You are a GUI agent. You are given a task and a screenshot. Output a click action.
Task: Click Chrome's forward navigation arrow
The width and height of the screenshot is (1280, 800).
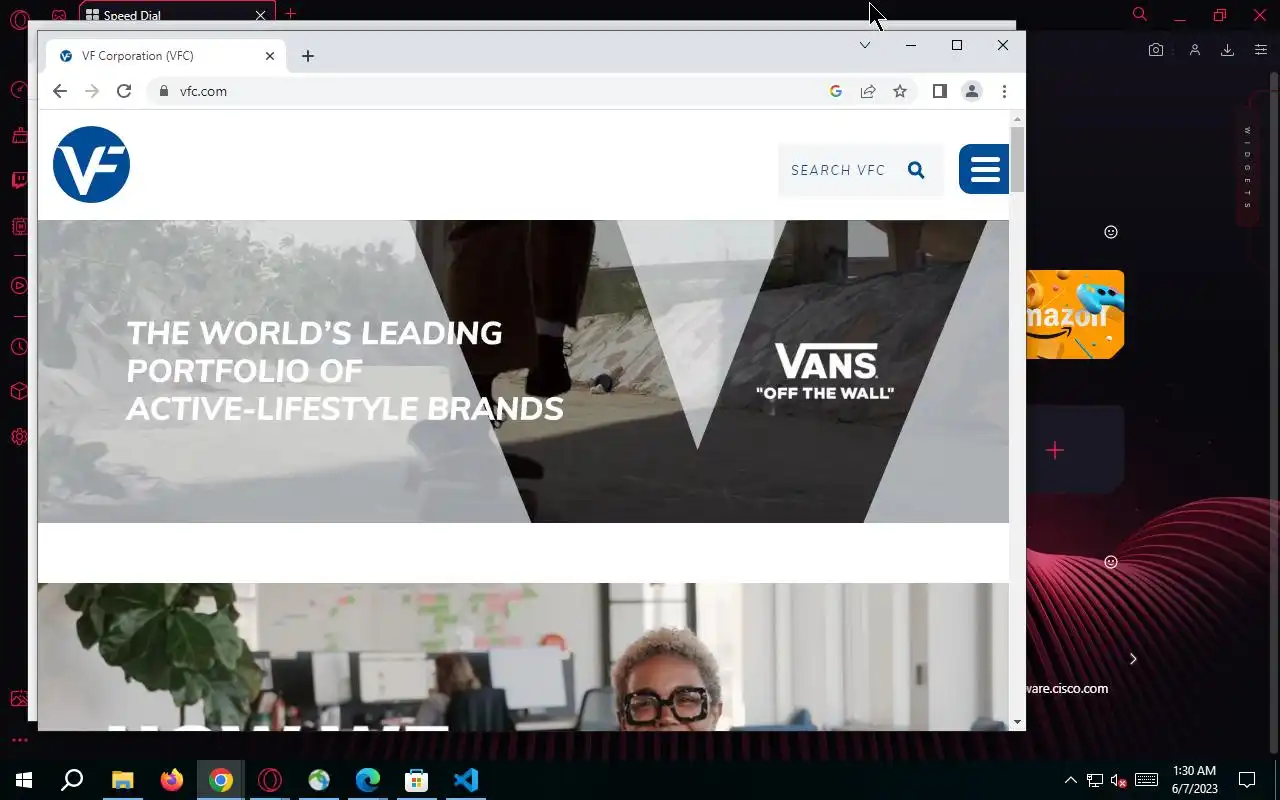[92, 91]
